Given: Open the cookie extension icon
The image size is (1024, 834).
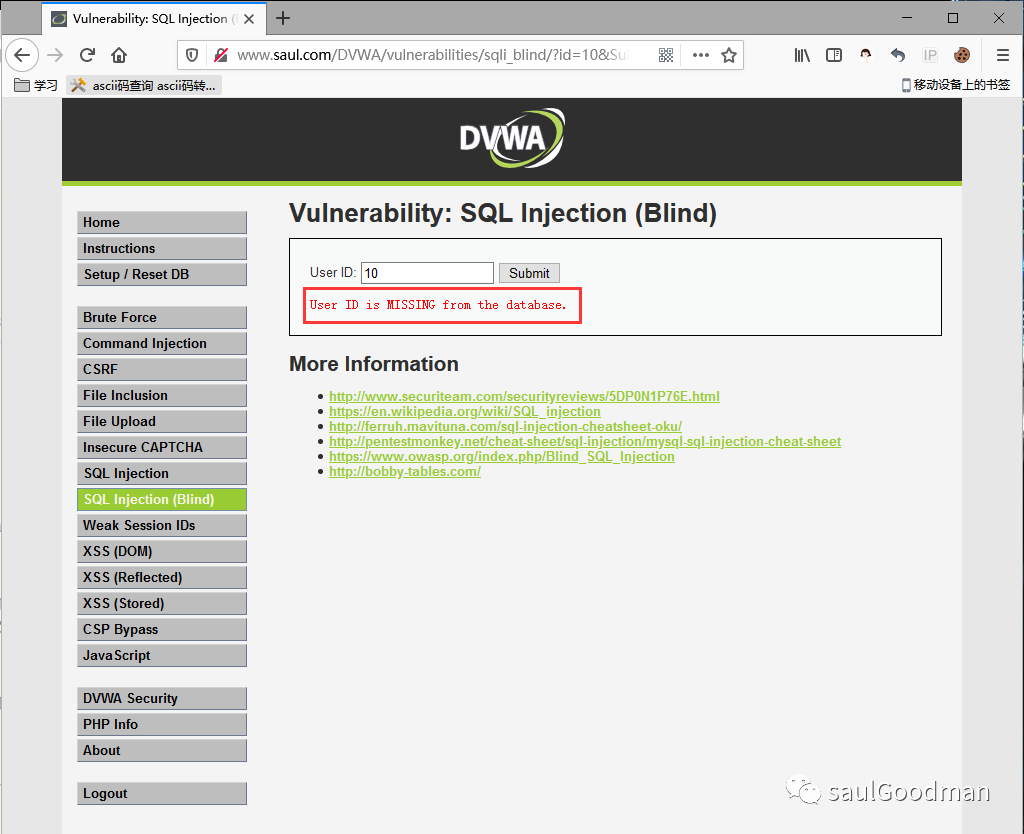Looking at the screenshot, I should tap(962, 56).
